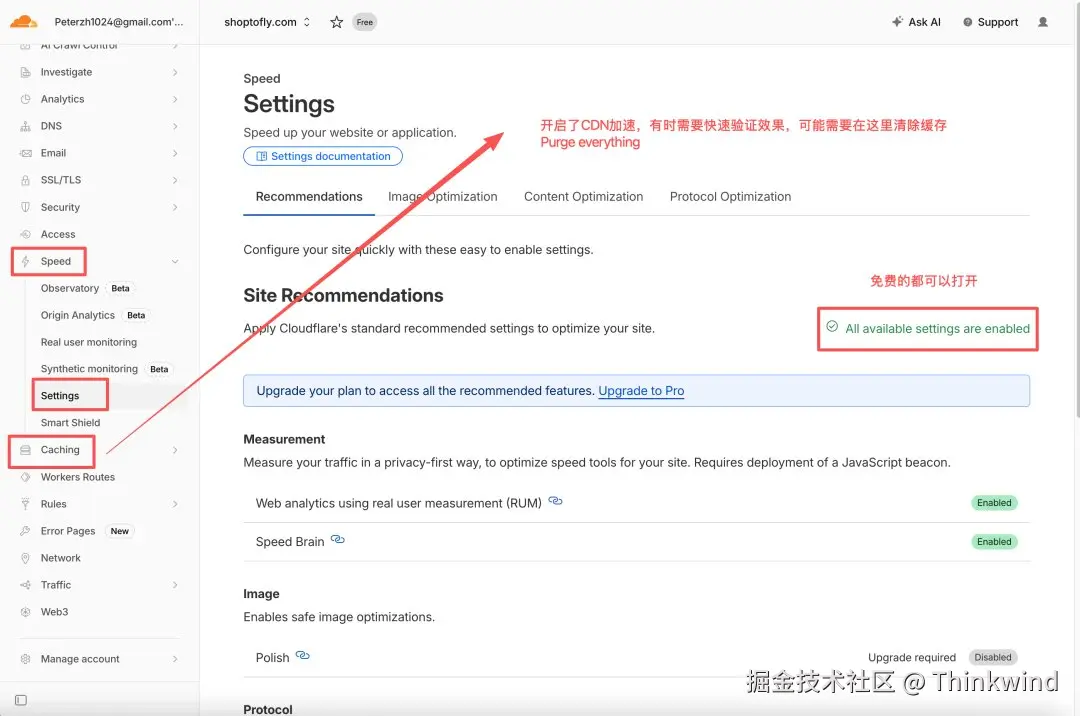The image size is (1080, 716).
Task: Open Origin Analytics under Speed
Action: click(x=78, y=315)
